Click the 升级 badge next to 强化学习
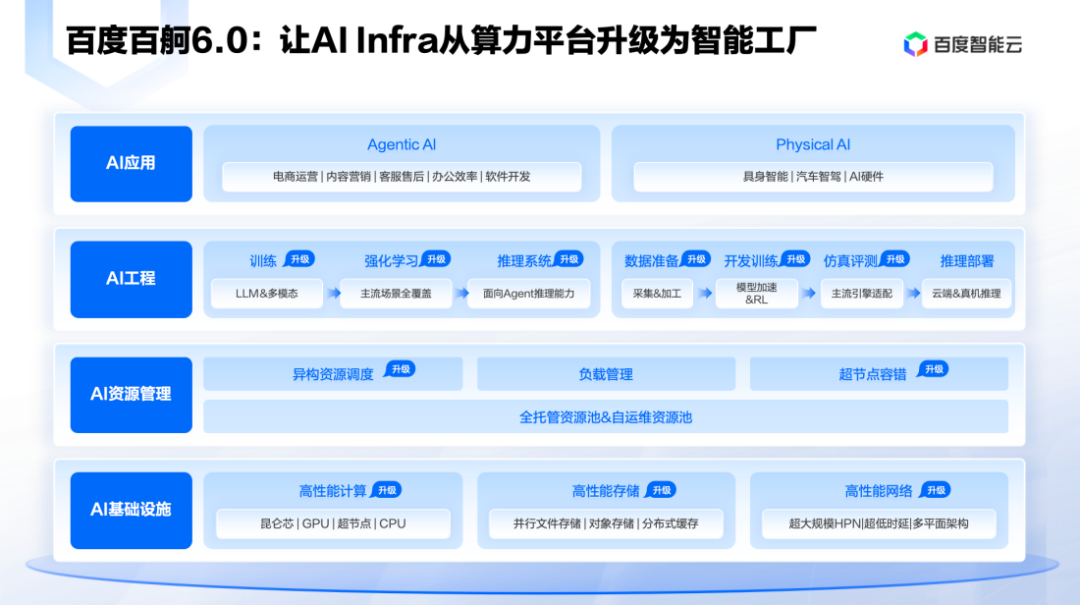Screen dimensions: 1080x605 [435, 259]
